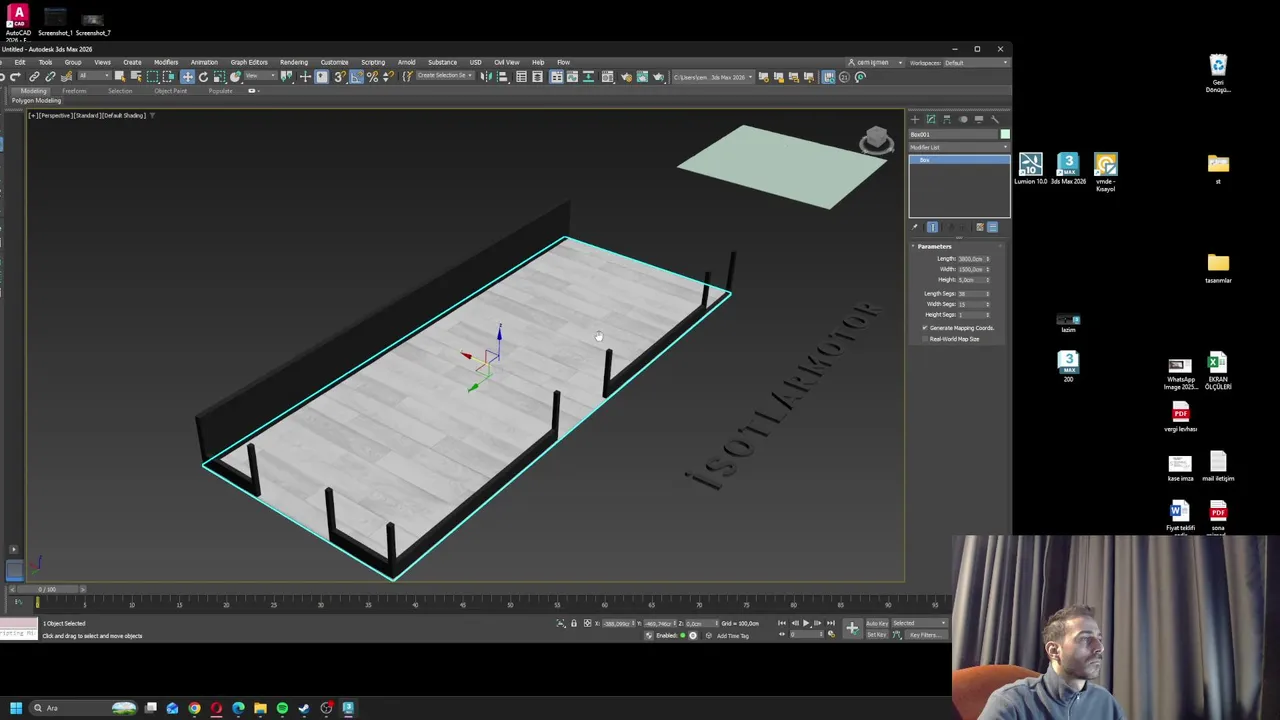Viewport: 1280px width, 720px height.
Task: Toggle the Angle Snap icon
Action: pos(357,77)
